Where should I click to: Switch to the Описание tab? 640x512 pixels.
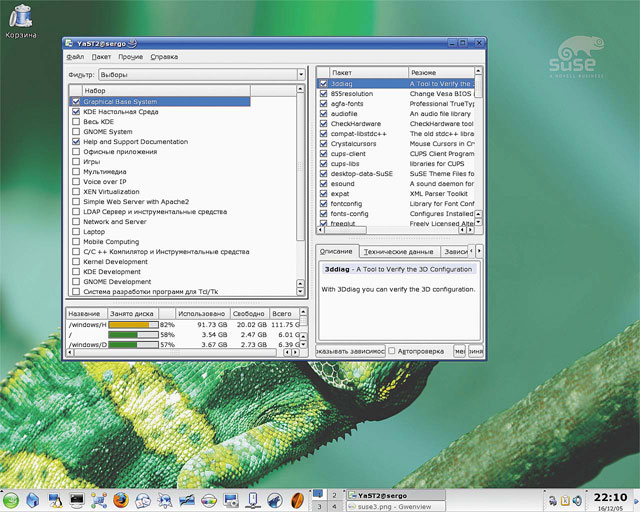[x=336, y=251]
